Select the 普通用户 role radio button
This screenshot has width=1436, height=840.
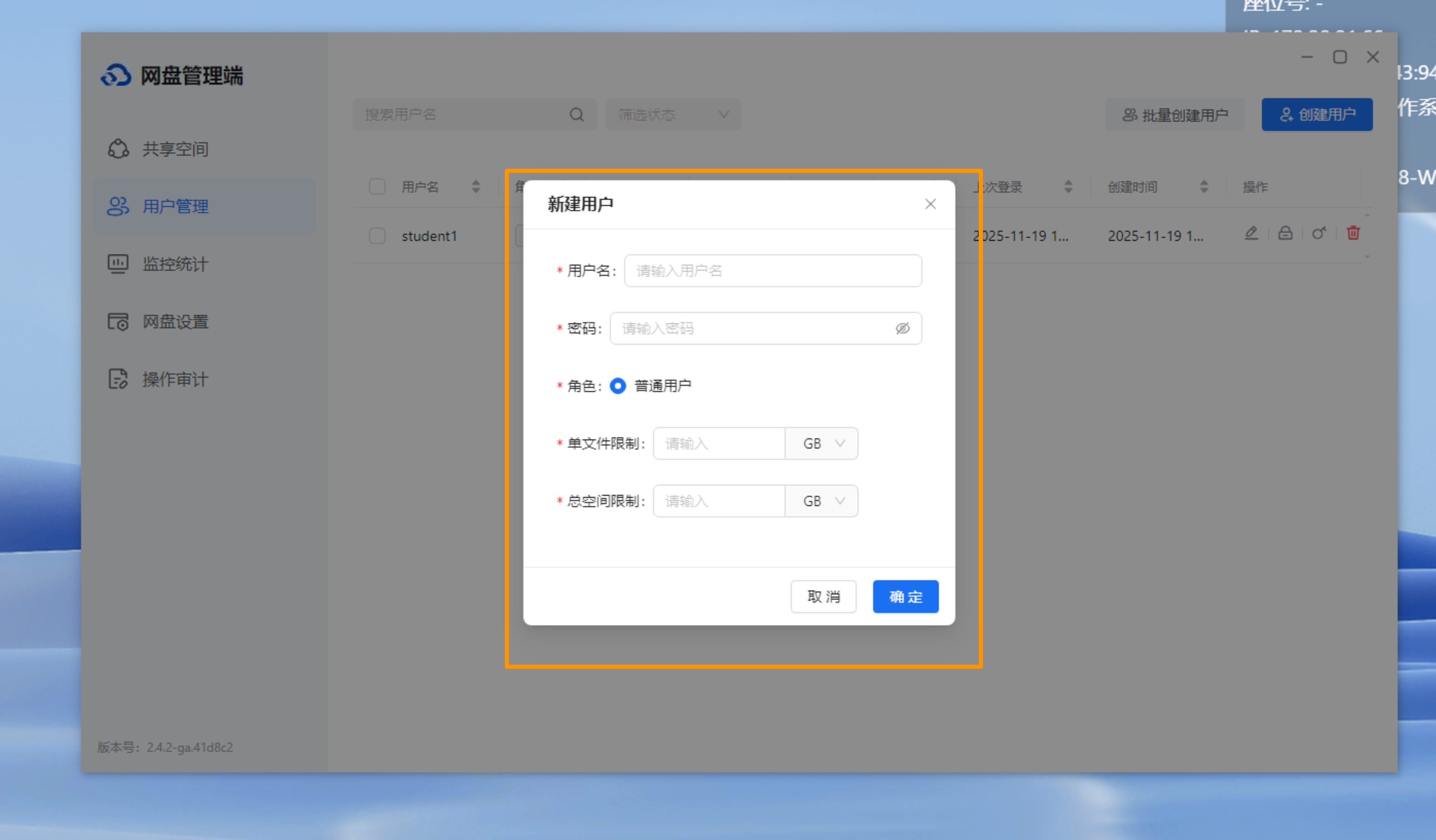pyautogui.click(x=618, y=386)
